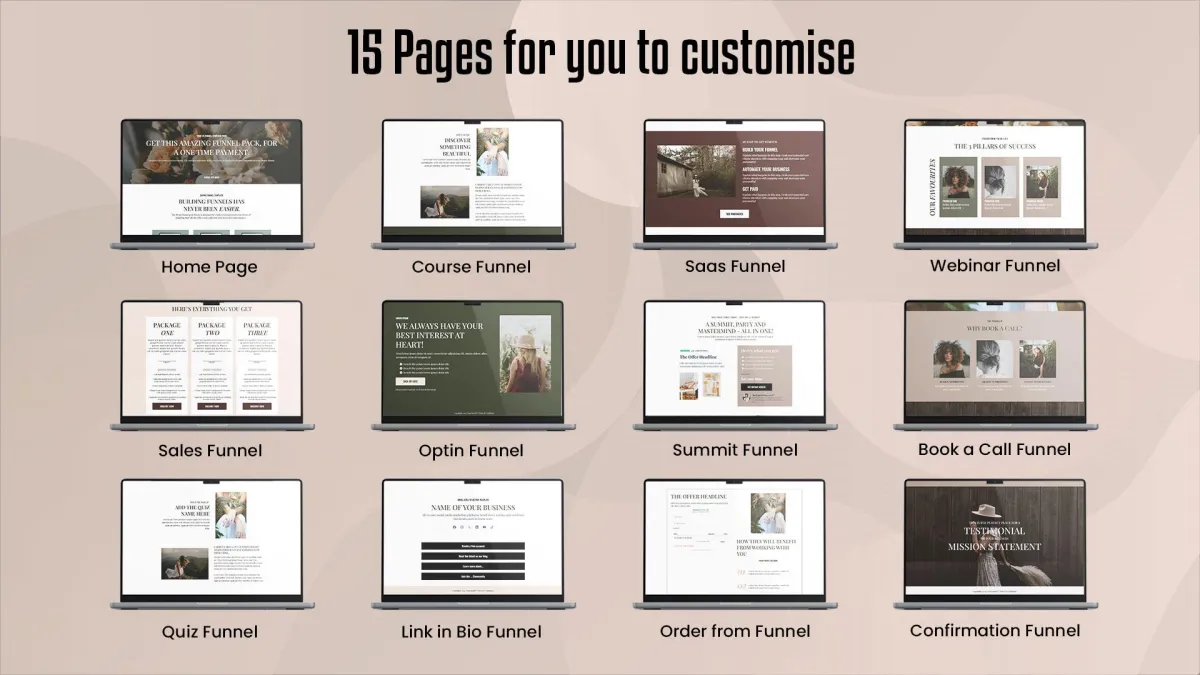Click 'MISSION STATEMENT' text in Confirmation mockup
Screen dimensions: 1200x675
(995, 547)
